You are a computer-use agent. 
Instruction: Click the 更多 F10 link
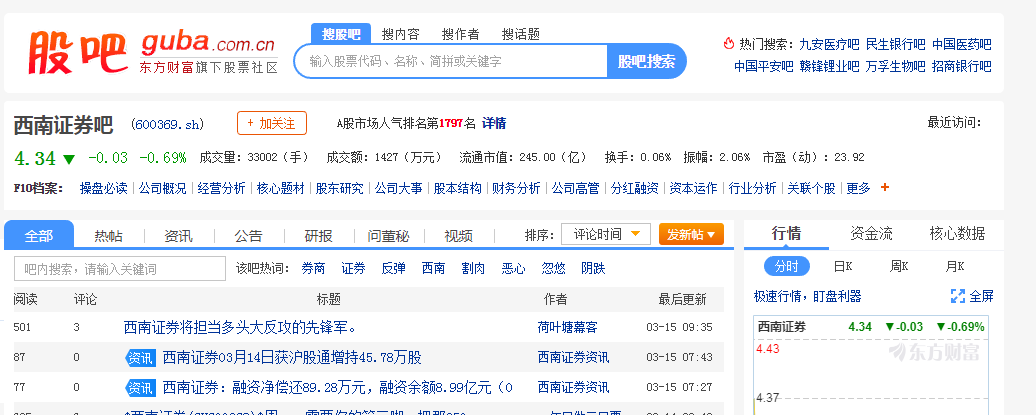pos(859,188)
